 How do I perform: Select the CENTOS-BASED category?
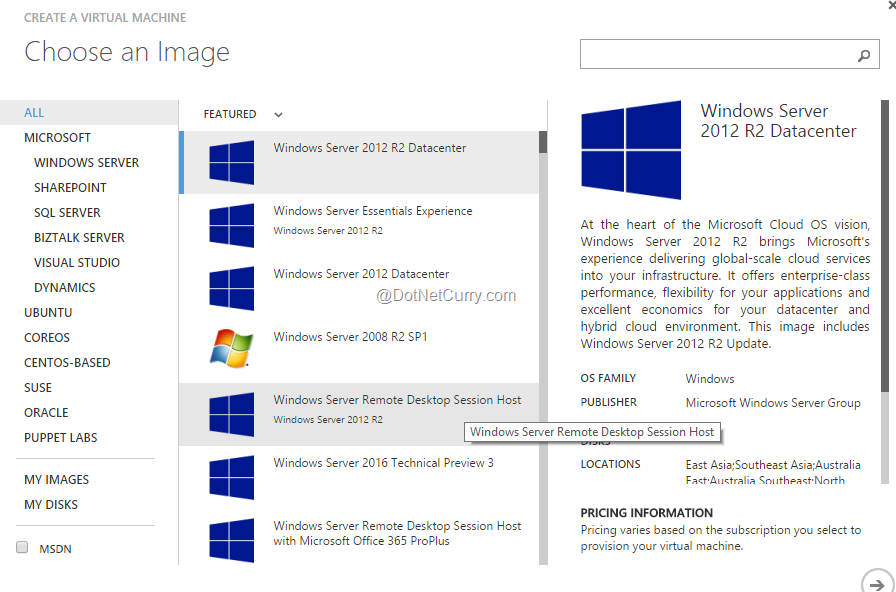[x=67, y=363]
